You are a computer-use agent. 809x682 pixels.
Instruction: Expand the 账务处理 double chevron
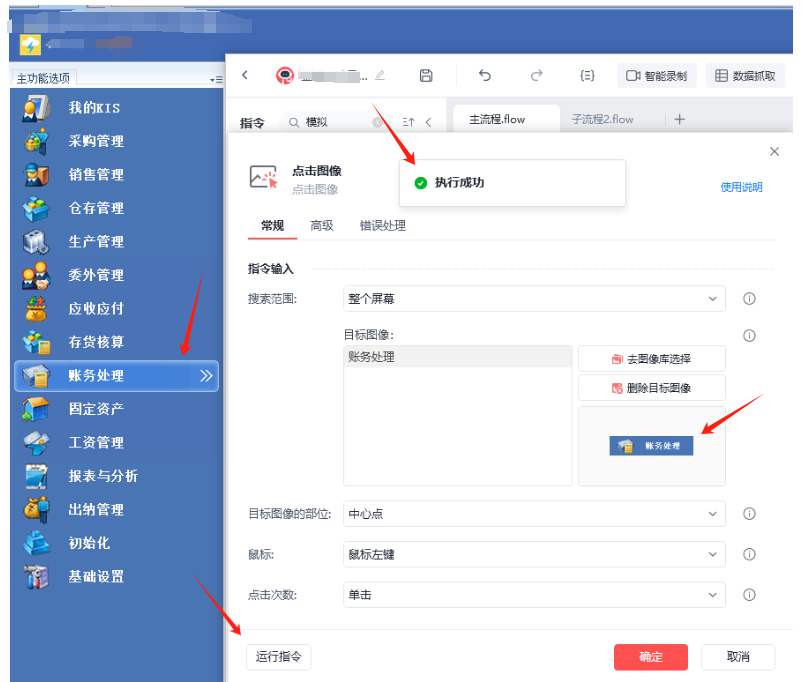pos(206,376)
